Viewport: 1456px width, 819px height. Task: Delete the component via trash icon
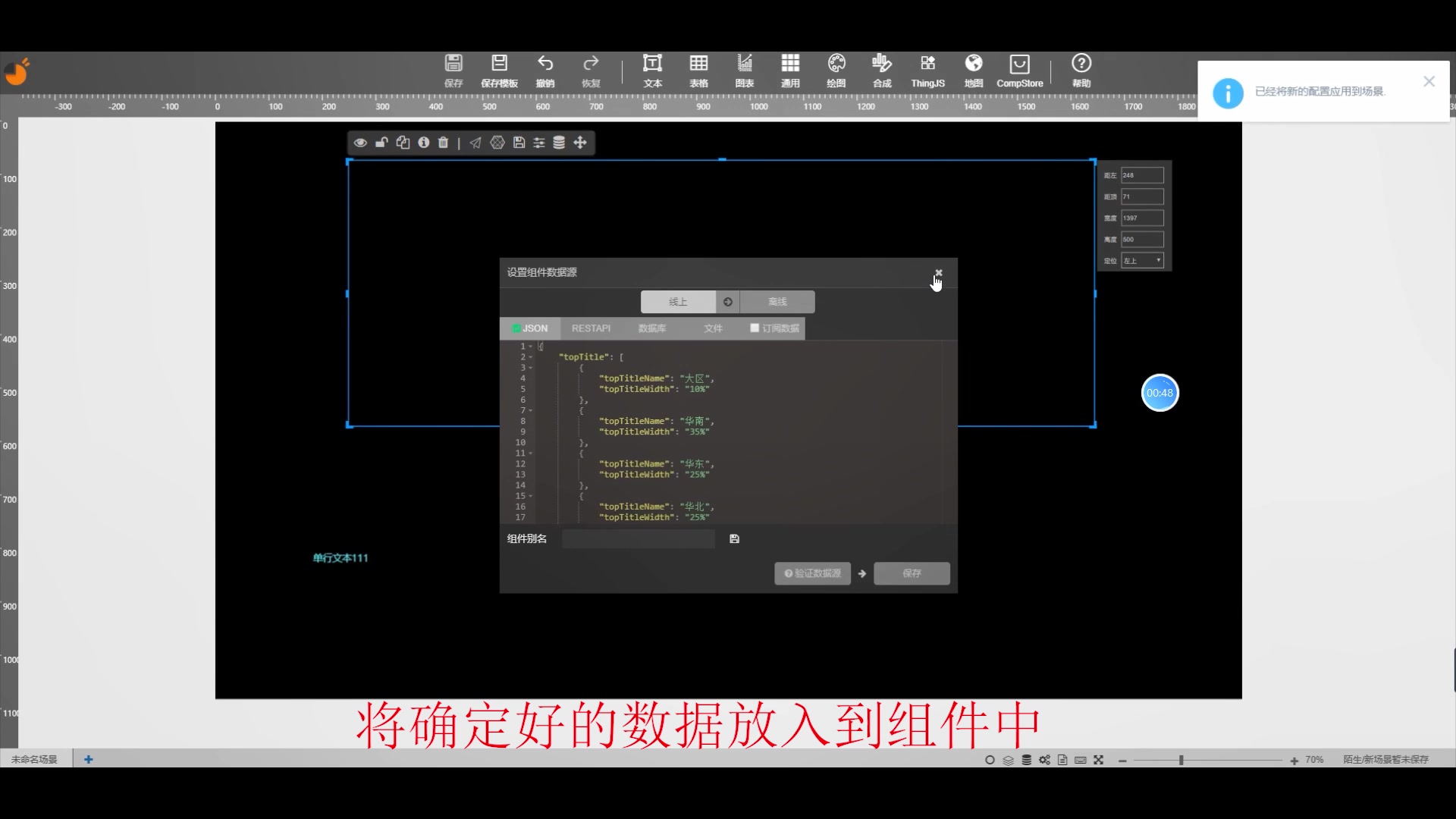click(443, 143)
